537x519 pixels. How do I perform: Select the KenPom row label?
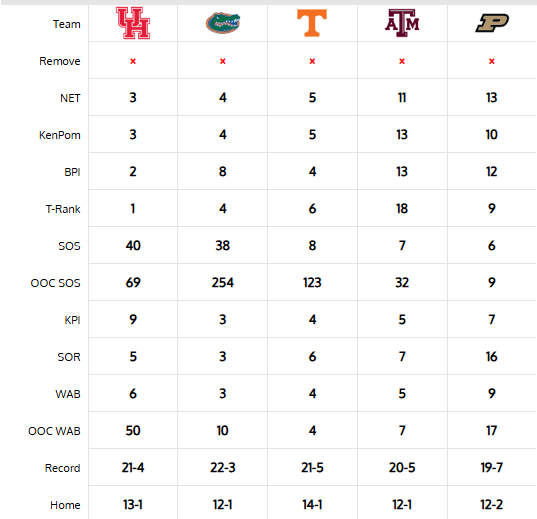(x=60, y=135)
